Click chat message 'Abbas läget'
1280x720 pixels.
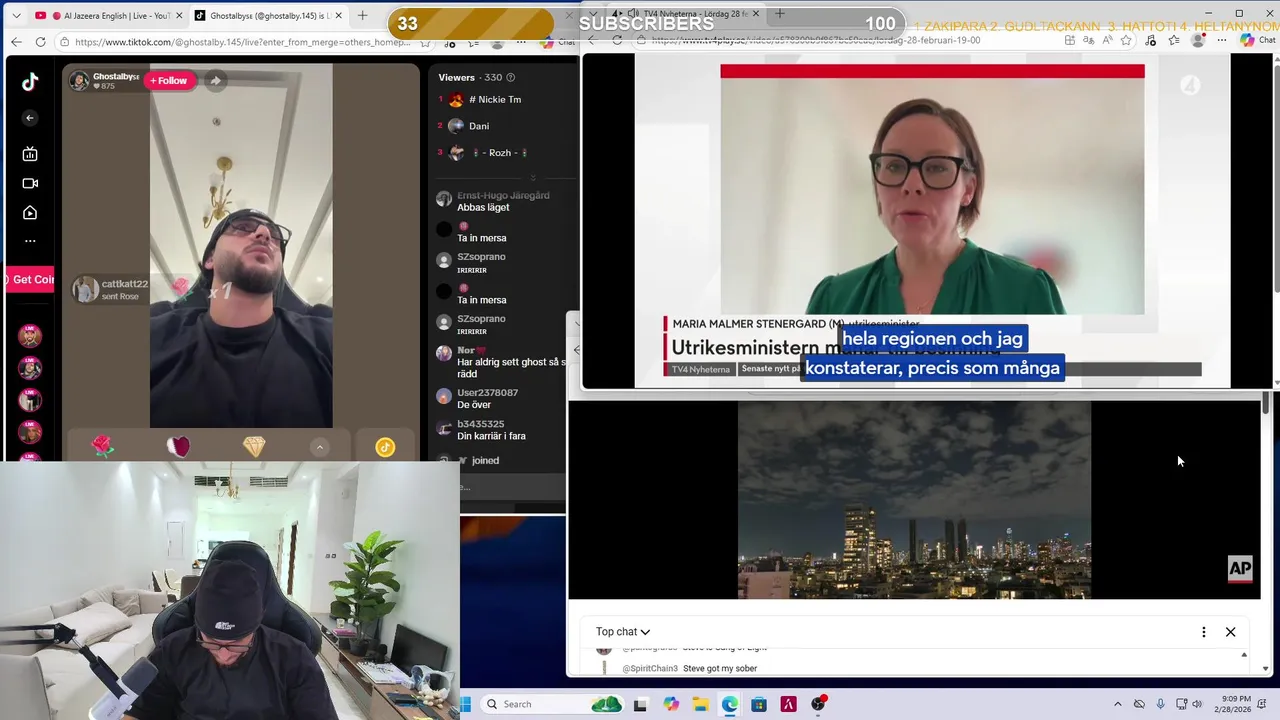pyautogui.click(x=483, y=207)
